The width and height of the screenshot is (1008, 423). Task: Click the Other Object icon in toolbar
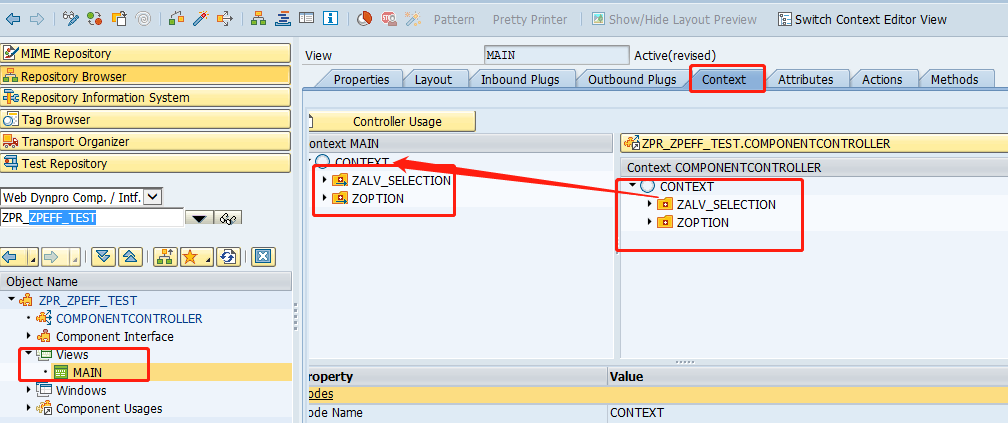pyautogui.click(x=119, y=19)
